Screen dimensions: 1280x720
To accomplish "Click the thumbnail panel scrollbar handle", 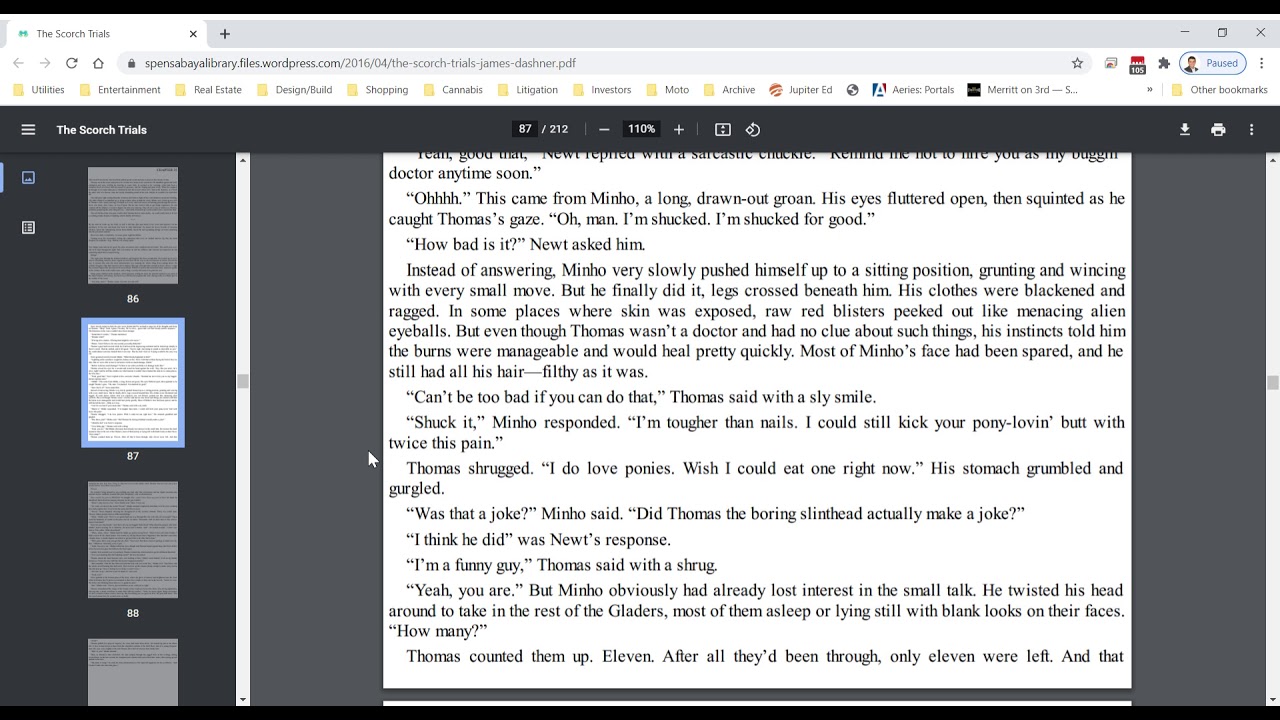I will coord(242,381).
